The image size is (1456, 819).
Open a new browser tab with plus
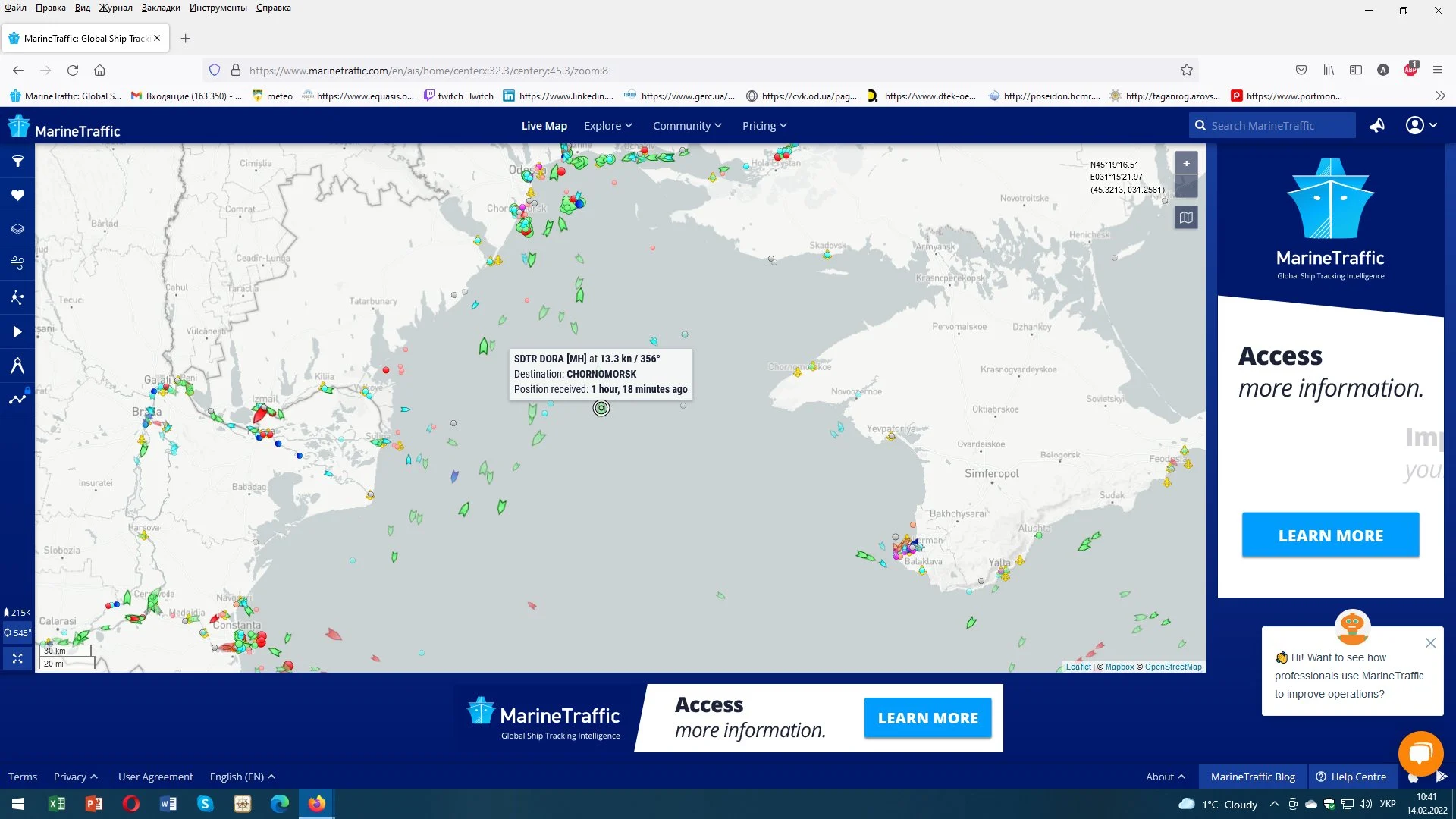[185, 38]
